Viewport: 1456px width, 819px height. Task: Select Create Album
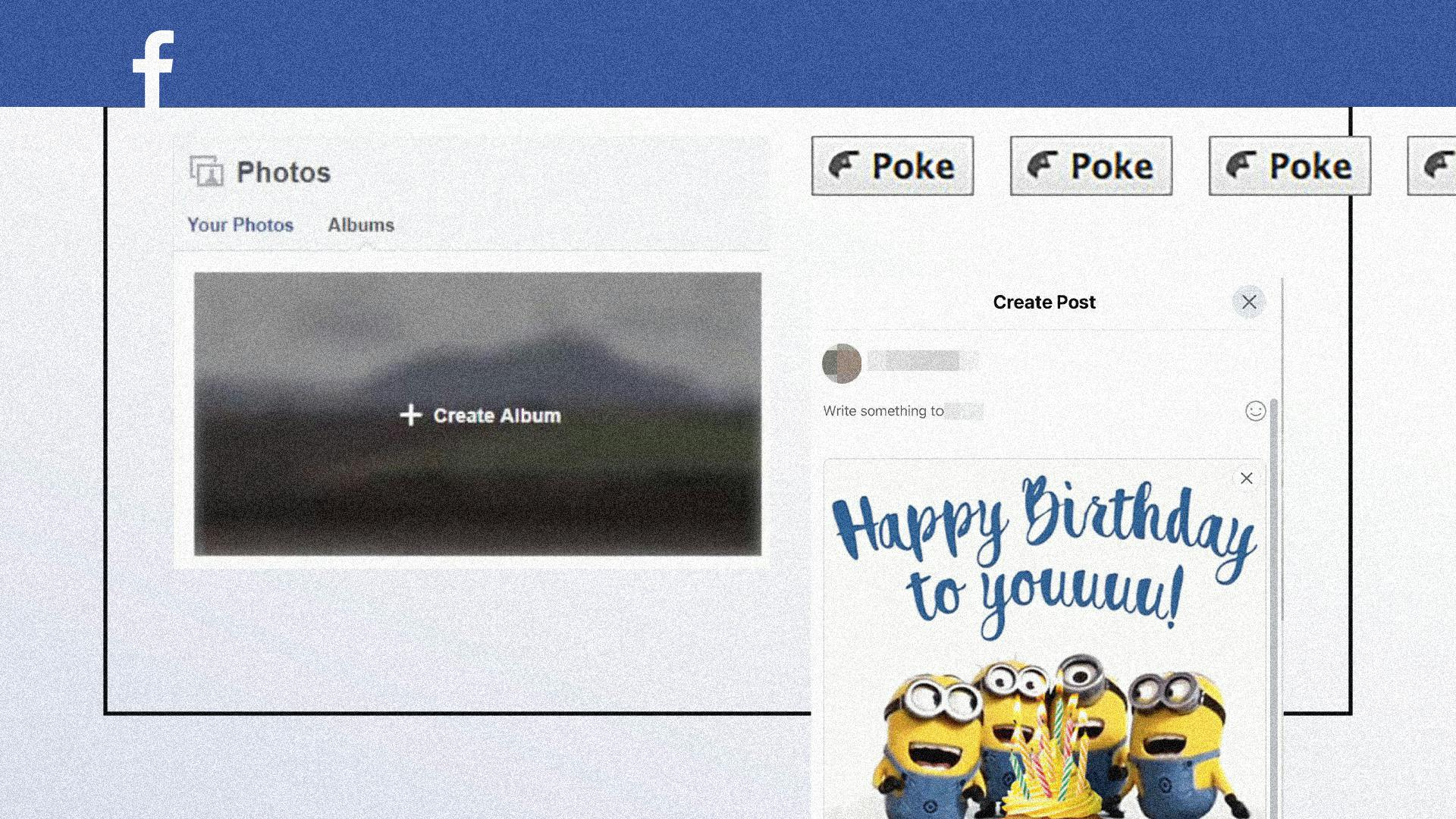pos(479,416)
